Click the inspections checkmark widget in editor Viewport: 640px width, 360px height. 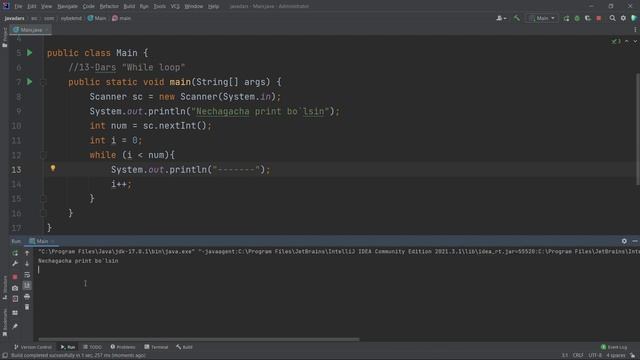(616, 41)
